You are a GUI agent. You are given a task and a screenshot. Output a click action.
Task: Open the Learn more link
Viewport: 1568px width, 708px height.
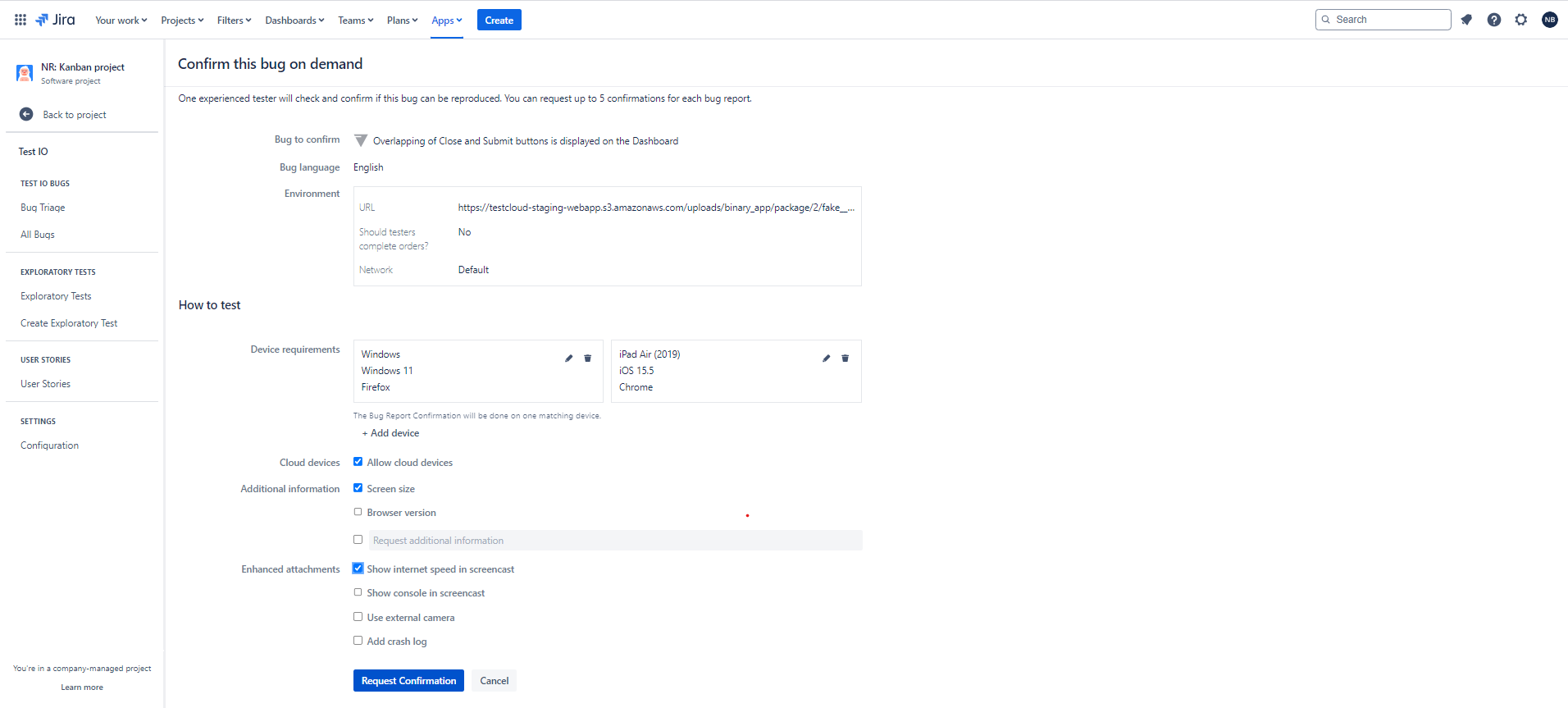tap(82, 687)
